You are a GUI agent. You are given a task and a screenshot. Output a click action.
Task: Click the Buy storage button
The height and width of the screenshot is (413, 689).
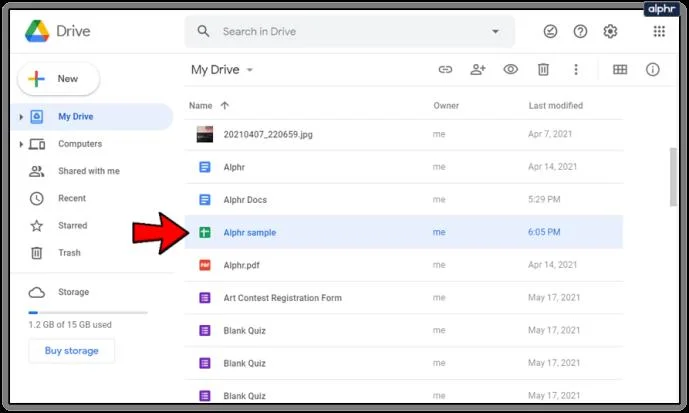(72, 351)
